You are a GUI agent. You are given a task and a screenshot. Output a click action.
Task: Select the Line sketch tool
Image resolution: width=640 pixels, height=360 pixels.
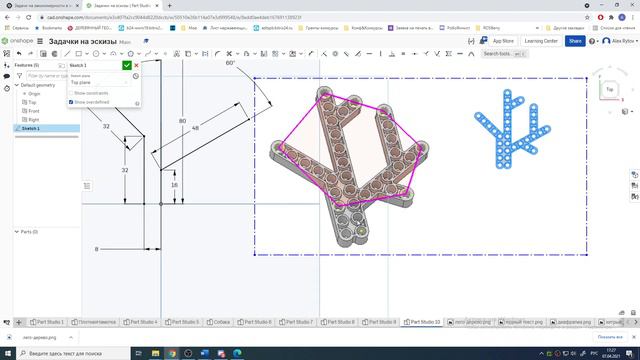(x=67, y=53)
